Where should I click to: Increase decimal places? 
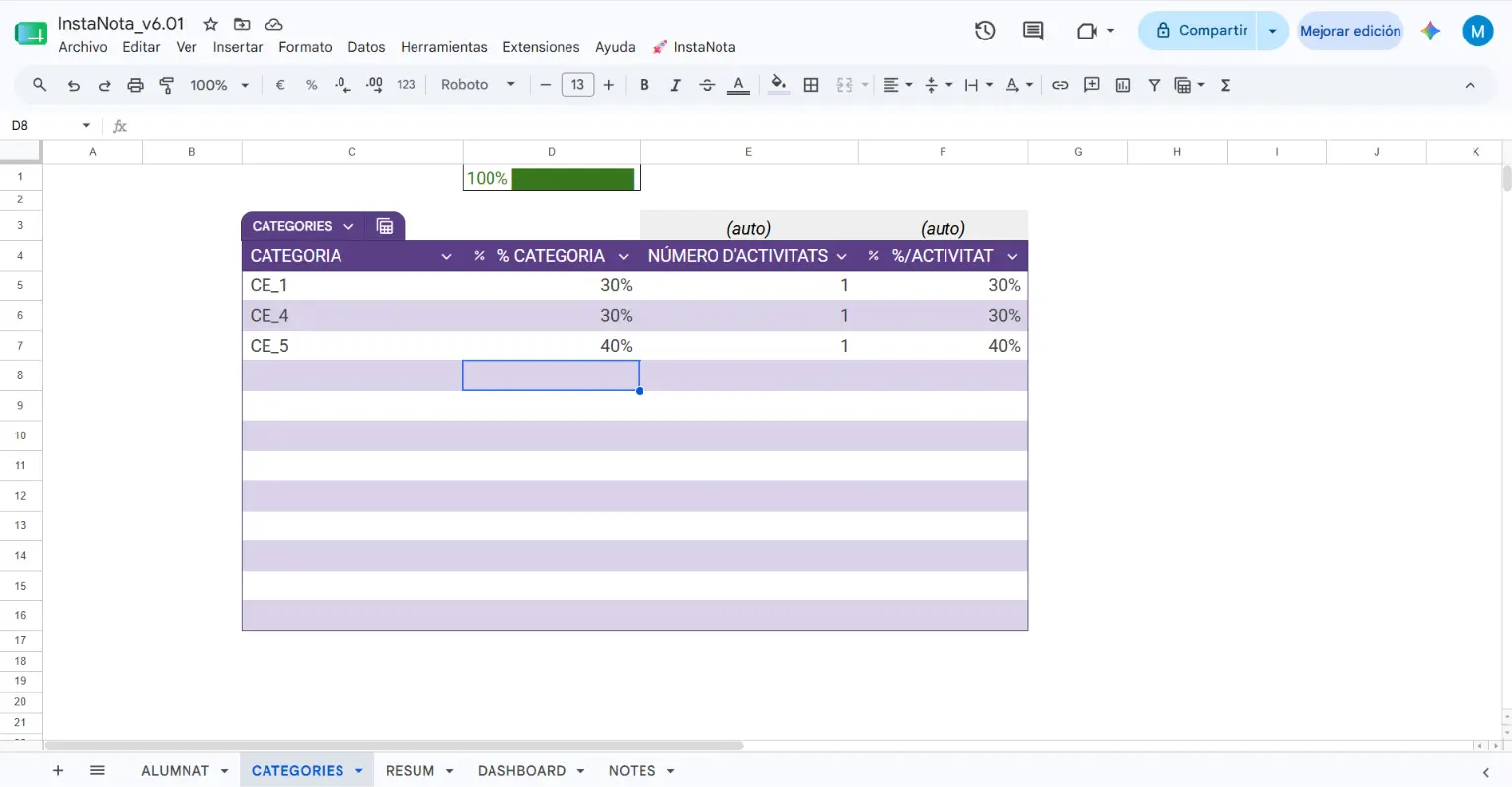coord(374,85)
